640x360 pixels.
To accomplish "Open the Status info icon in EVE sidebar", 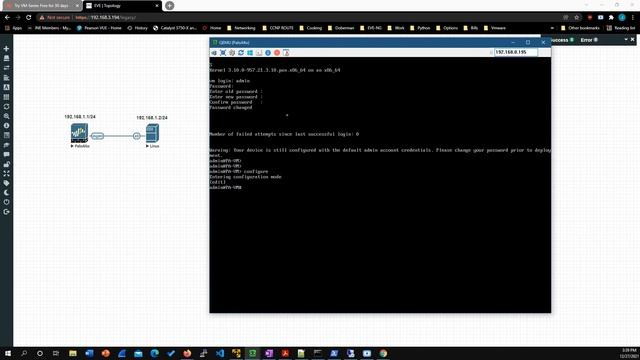I will click(x=6, y=126).
